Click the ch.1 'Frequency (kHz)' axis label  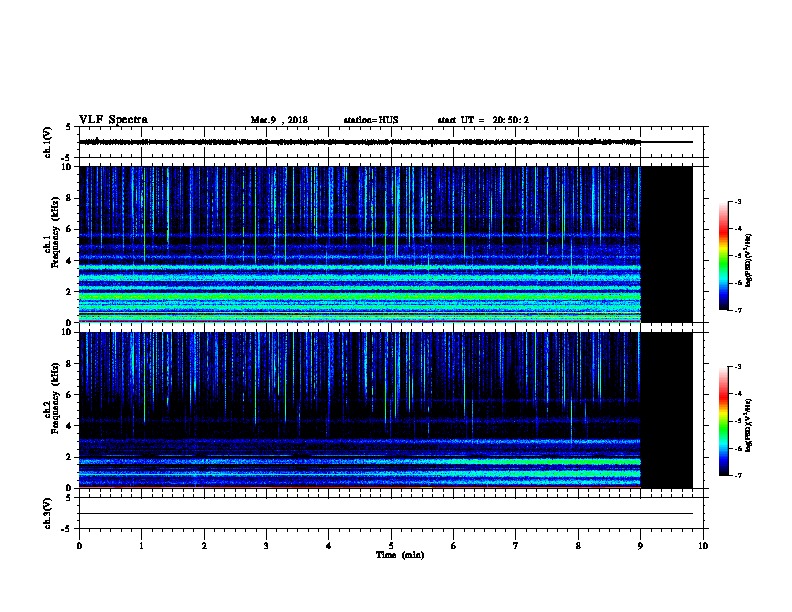point(55,232)
